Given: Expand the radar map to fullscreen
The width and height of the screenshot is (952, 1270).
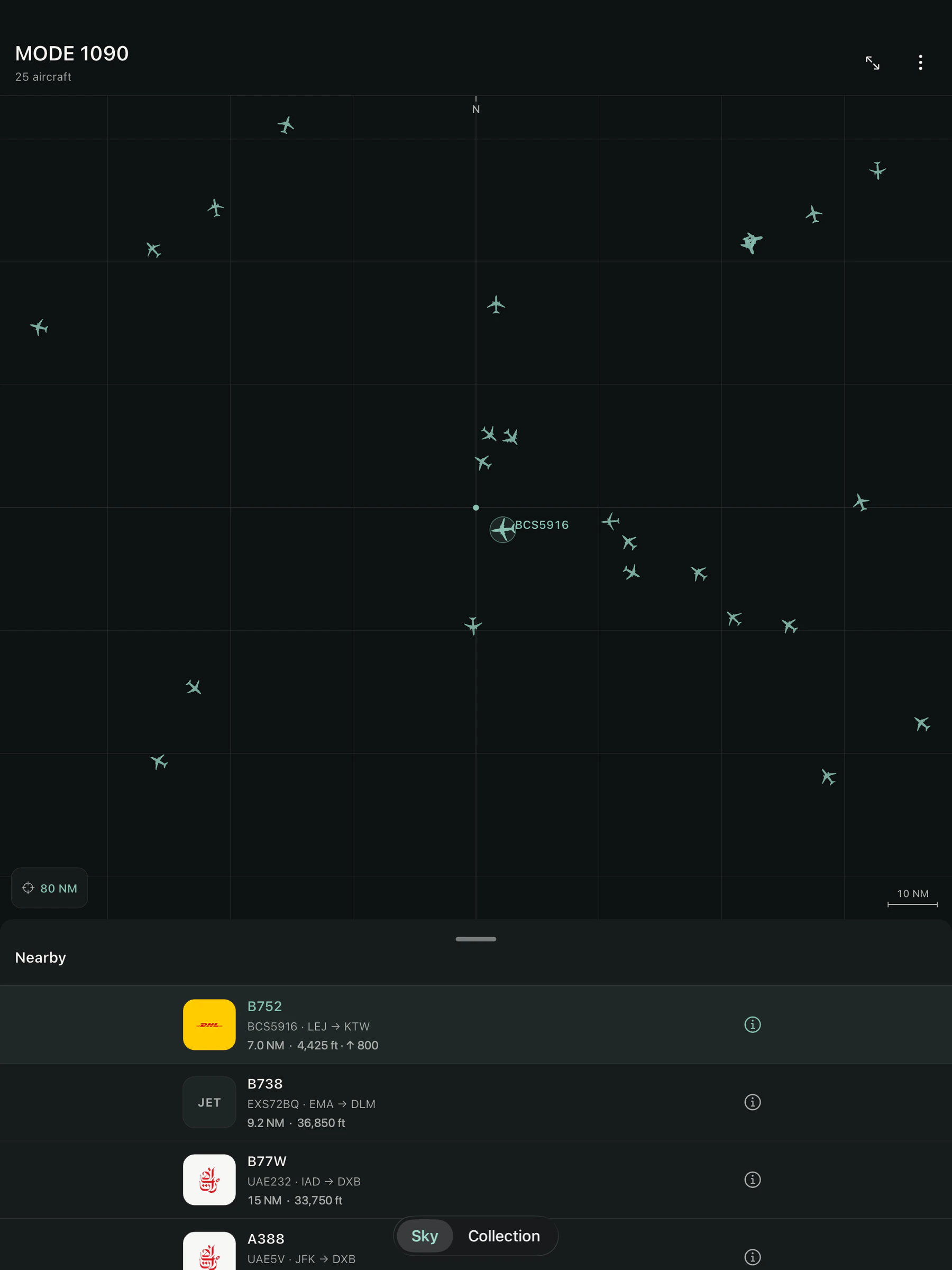Looking at the screenshot, I should [872, 62].
